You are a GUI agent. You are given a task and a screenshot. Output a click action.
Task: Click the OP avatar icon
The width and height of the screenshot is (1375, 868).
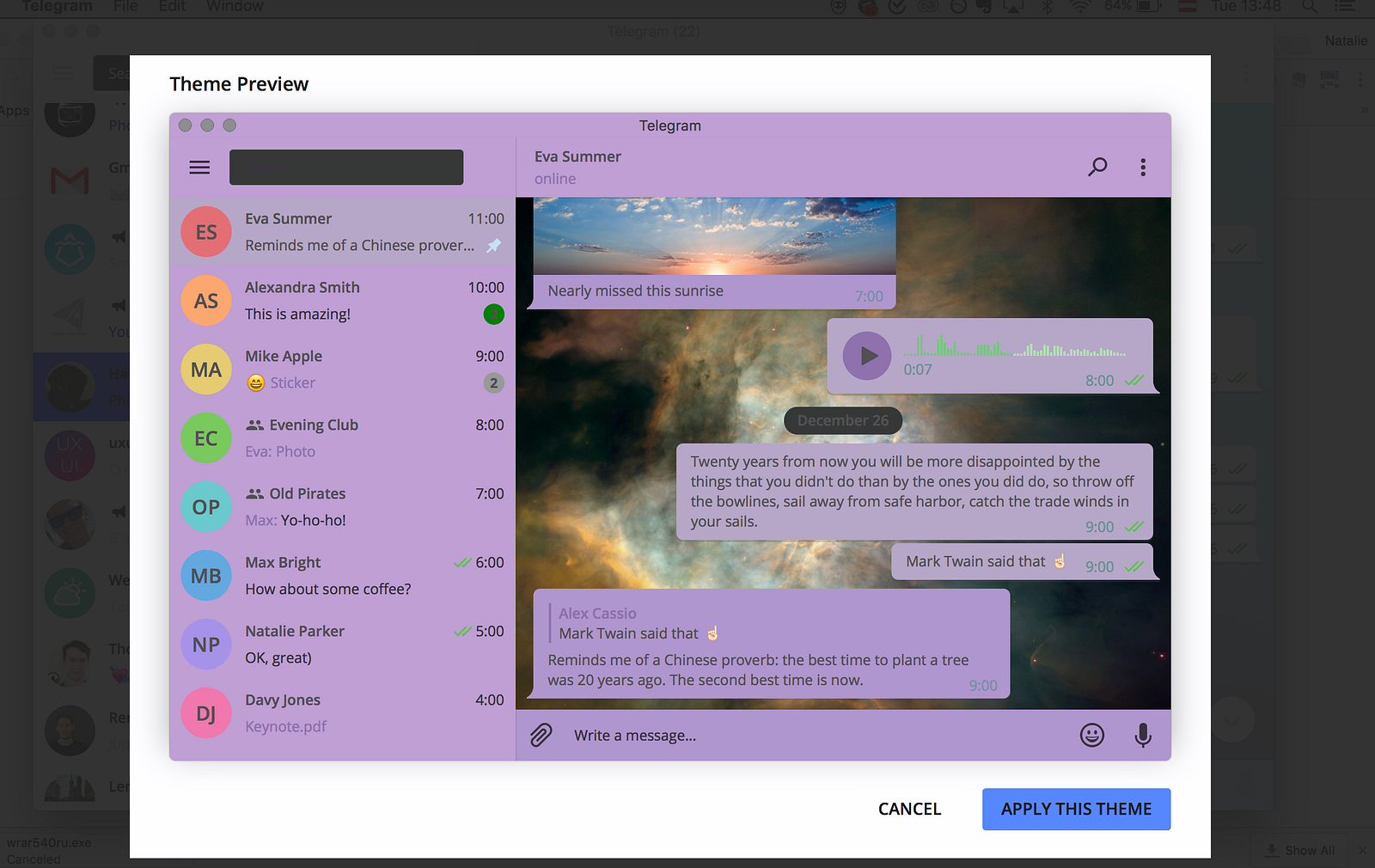tap(206, 507)
